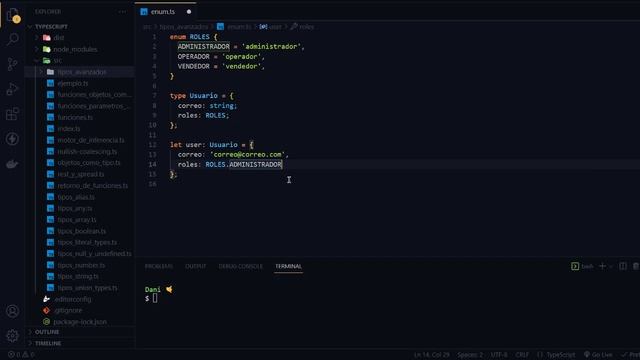The image size is (640, 360).
Task: Click the TypeScript icon on enum.ts tab
Action: (144, 12)
